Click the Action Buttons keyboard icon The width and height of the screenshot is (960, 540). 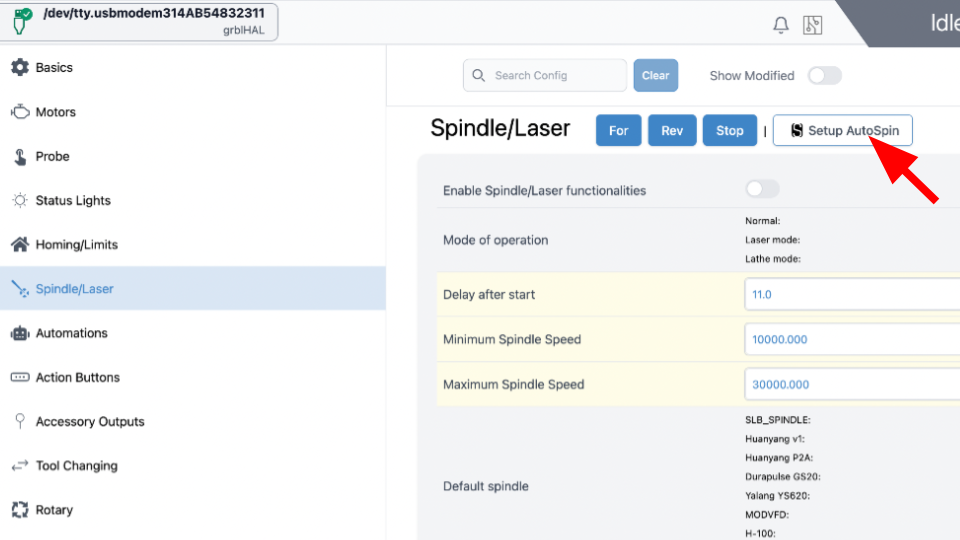20,377
